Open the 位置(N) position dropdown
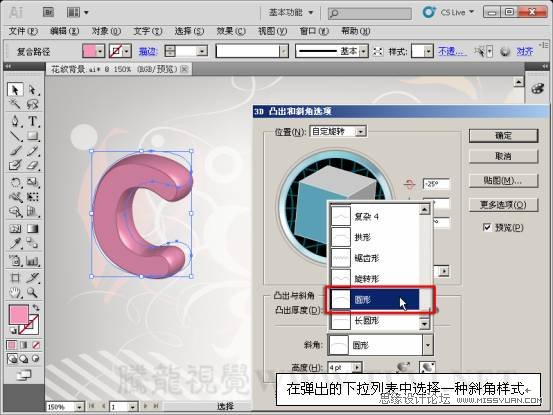Screen dimensions: 553x415 [360, 132]
